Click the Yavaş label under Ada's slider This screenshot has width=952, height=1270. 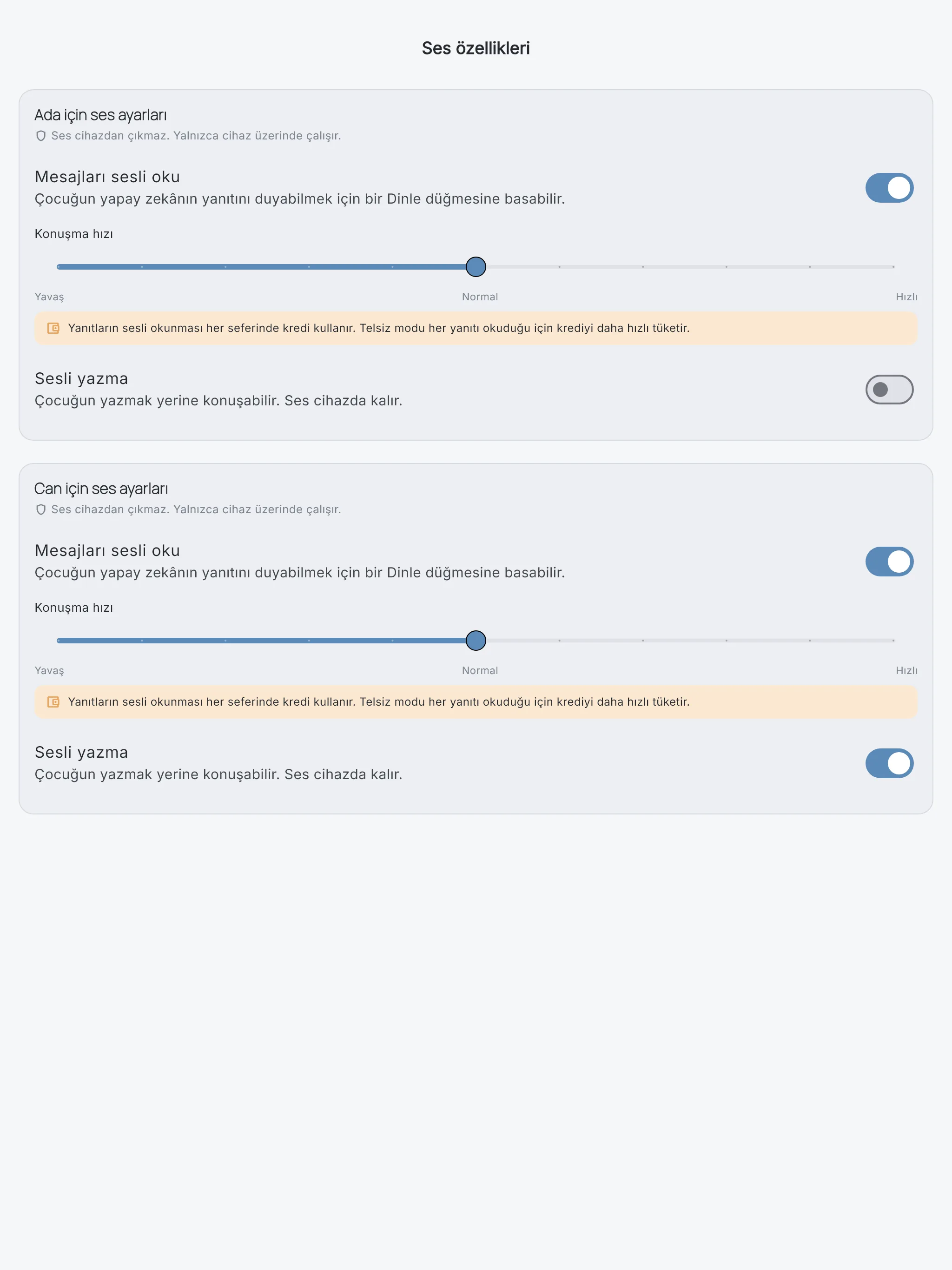click(49, 297)
